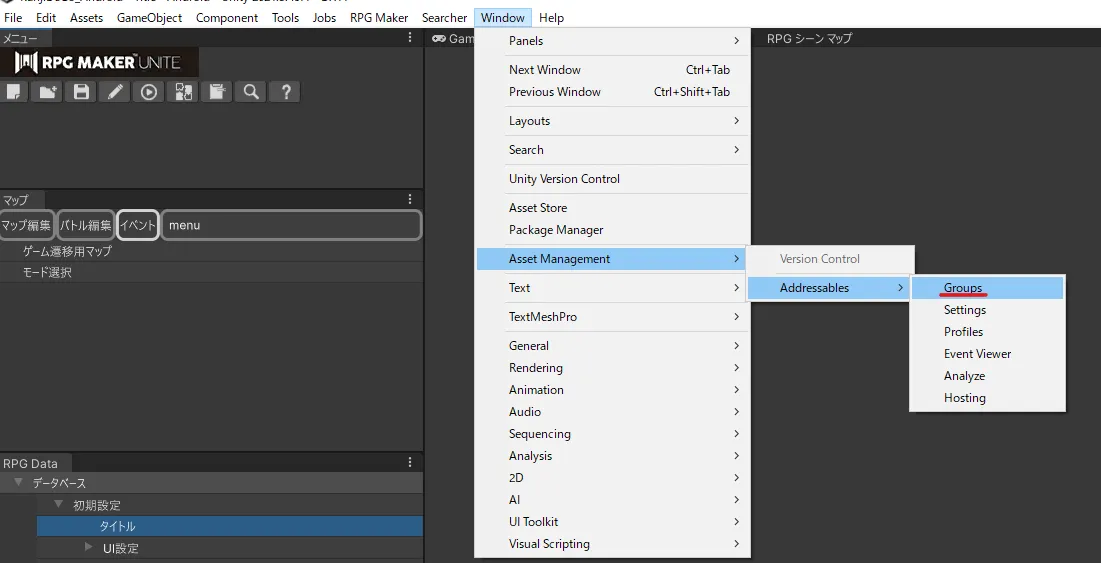Select Profiles in Addressables submenu

click(x=987, y=332)
